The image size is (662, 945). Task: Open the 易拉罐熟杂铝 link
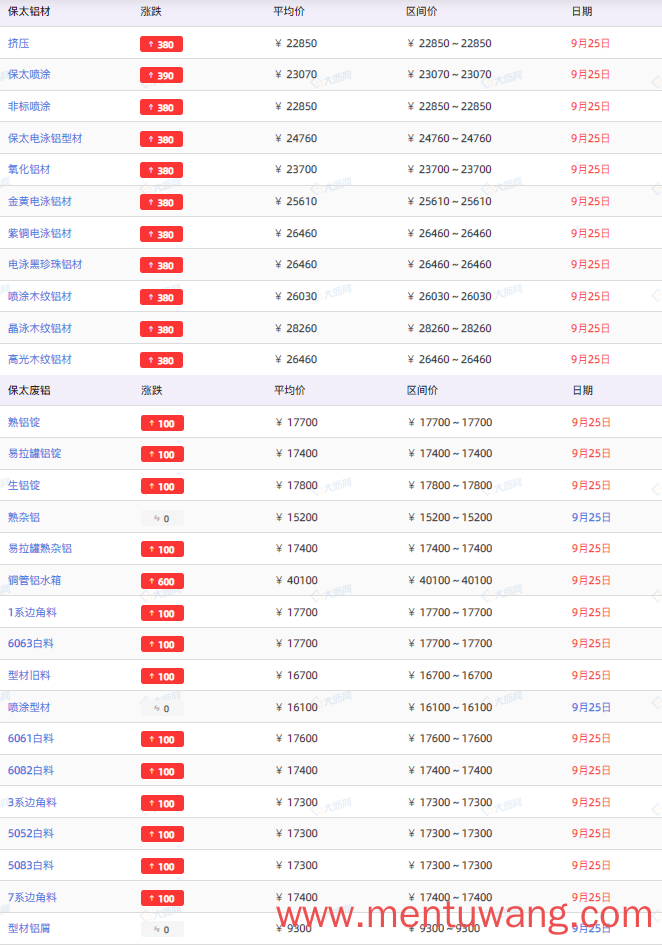pos(40,548)
